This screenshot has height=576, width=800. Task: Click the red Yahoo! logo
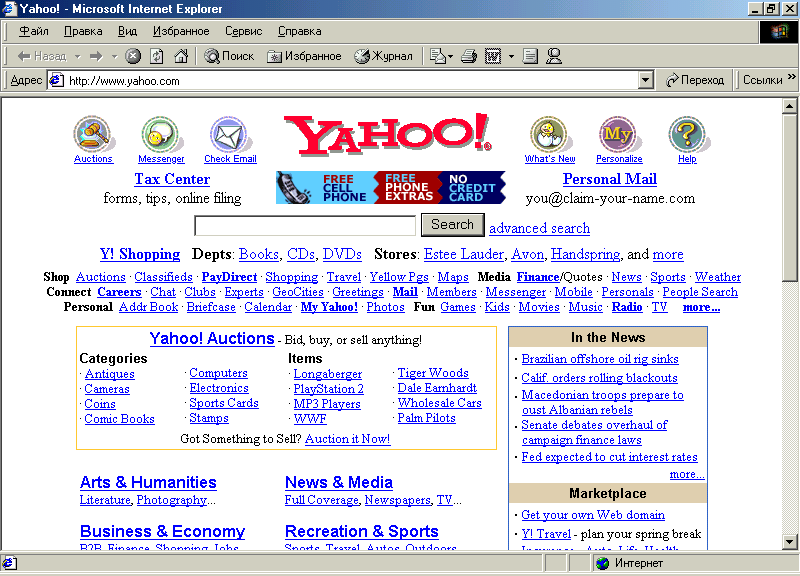coord(388,134)
